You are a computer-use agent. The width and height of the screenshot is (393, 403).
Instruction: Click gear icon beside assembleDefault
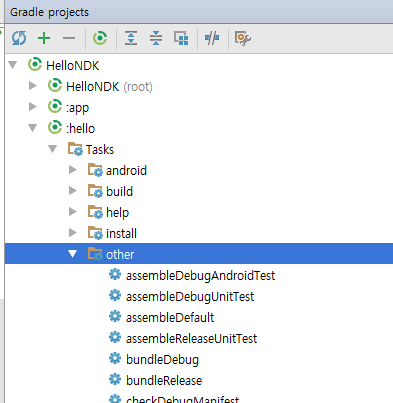(x=115, y=316)
